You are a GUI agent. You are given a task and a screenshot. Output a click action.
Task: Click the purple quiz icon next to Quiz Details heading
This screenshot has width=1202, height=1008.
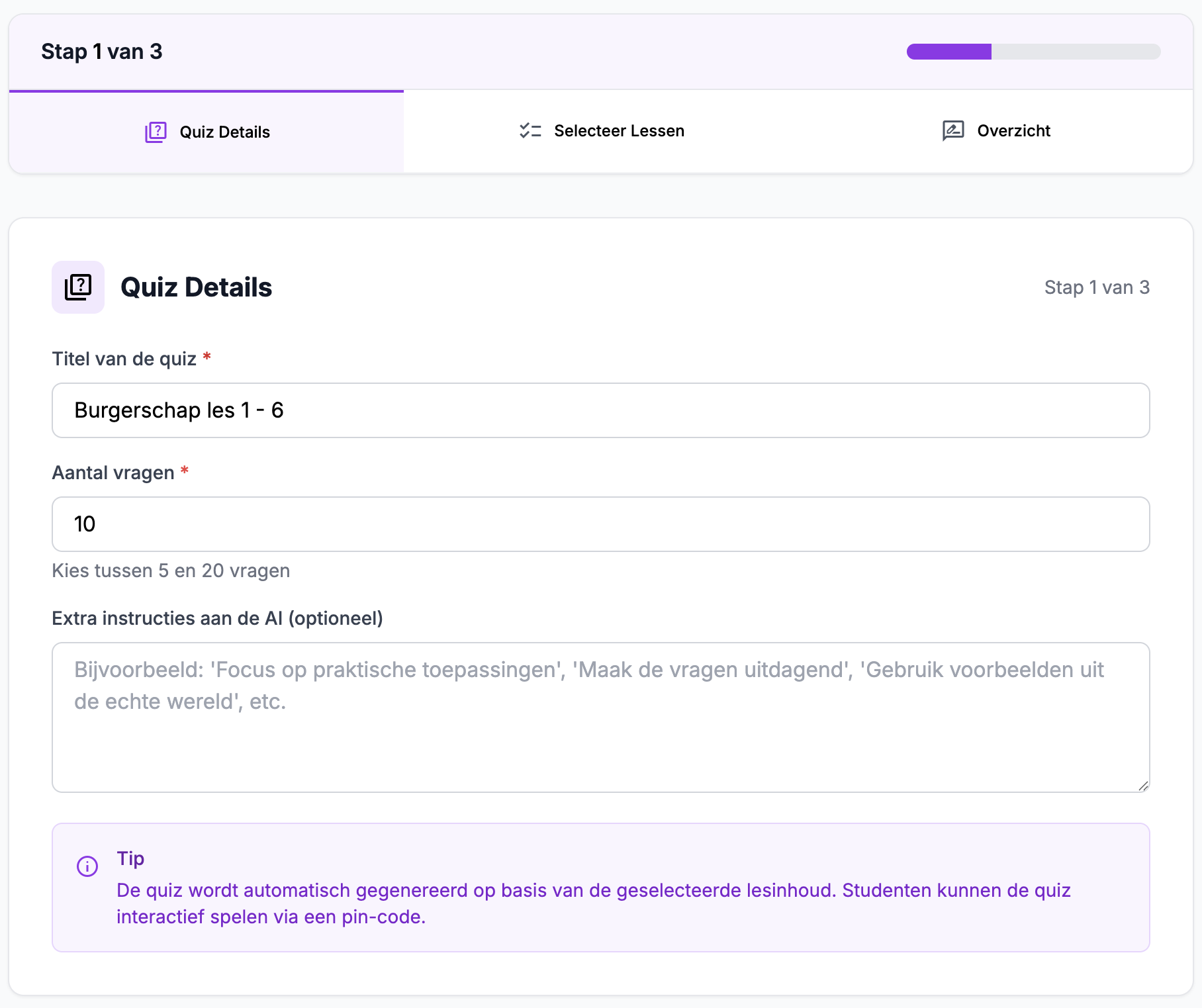click(78, 287)
